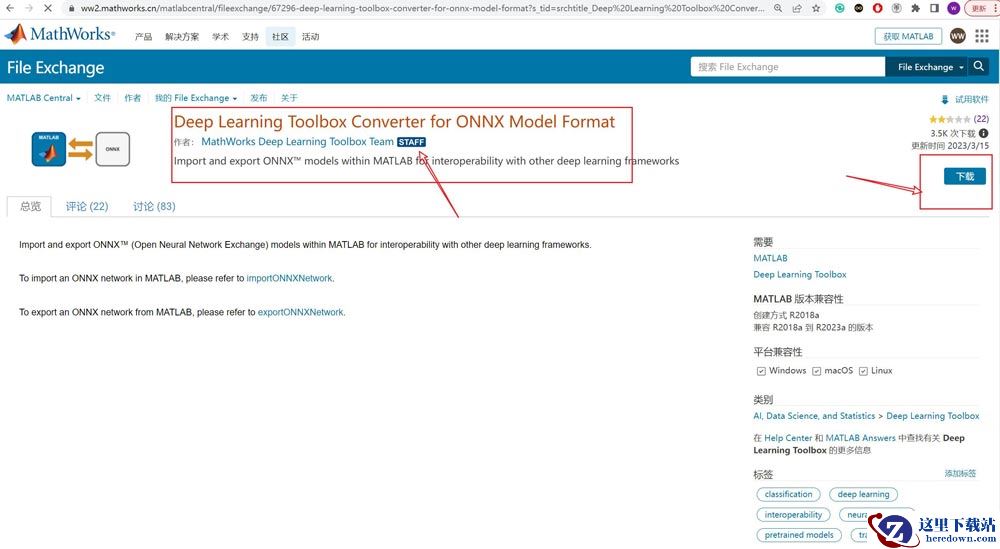The image size is (1000, 549).
Task: Open the WW account avatar on MathWorks
Action: [x=958, y=36]
